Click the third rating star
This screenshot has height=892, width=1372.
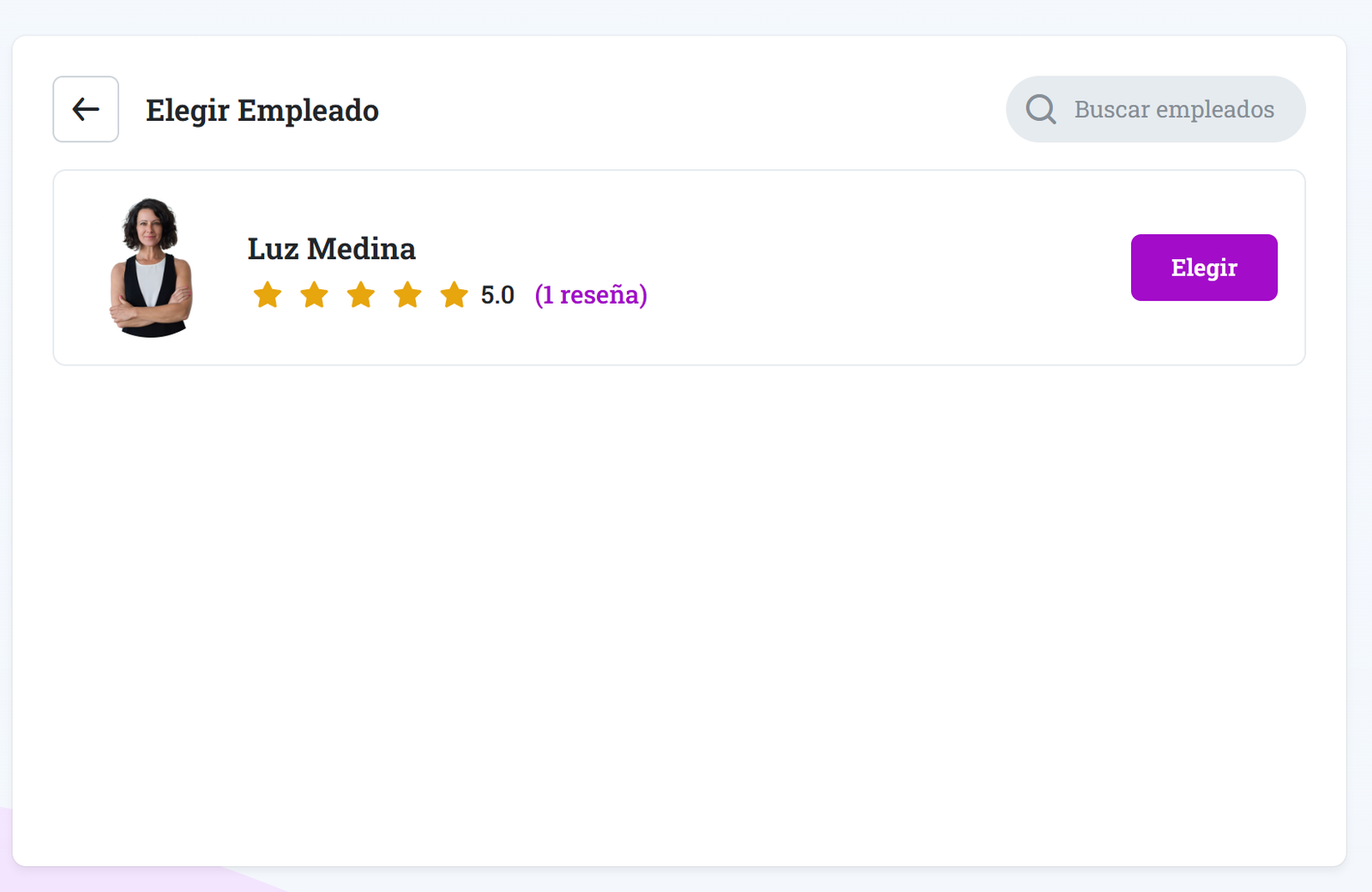(361, 295)
